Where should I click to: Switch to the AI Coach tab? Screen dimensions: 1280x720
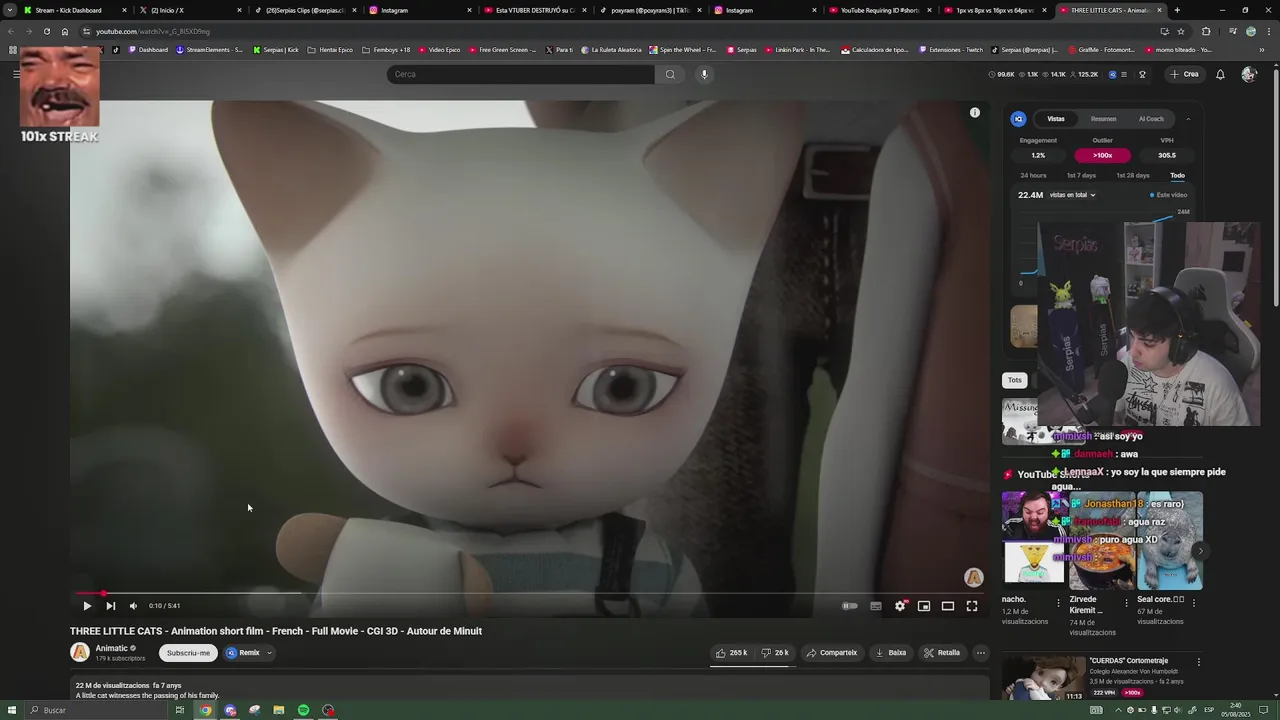point(1151,119)
